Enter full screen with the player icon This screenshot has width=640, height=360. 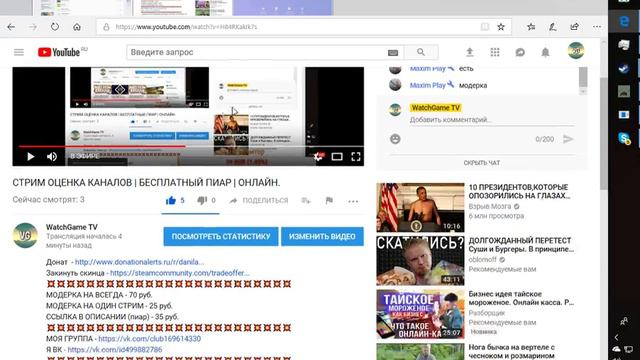[356, 157]
